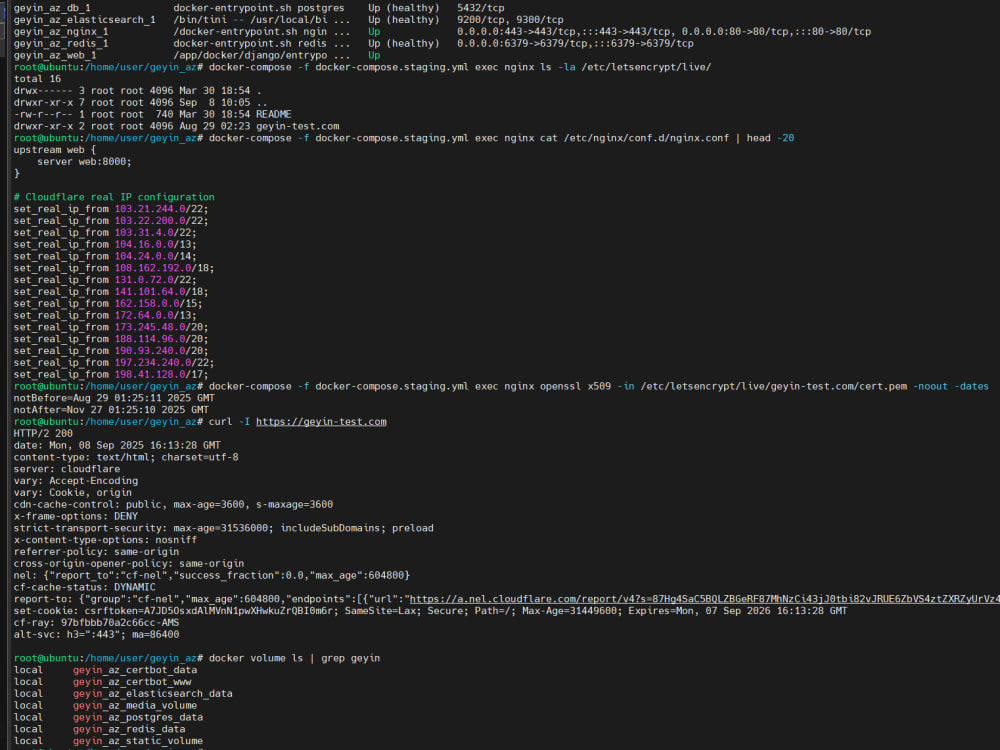Click the 'server web:8000;' line

point(84,162)
